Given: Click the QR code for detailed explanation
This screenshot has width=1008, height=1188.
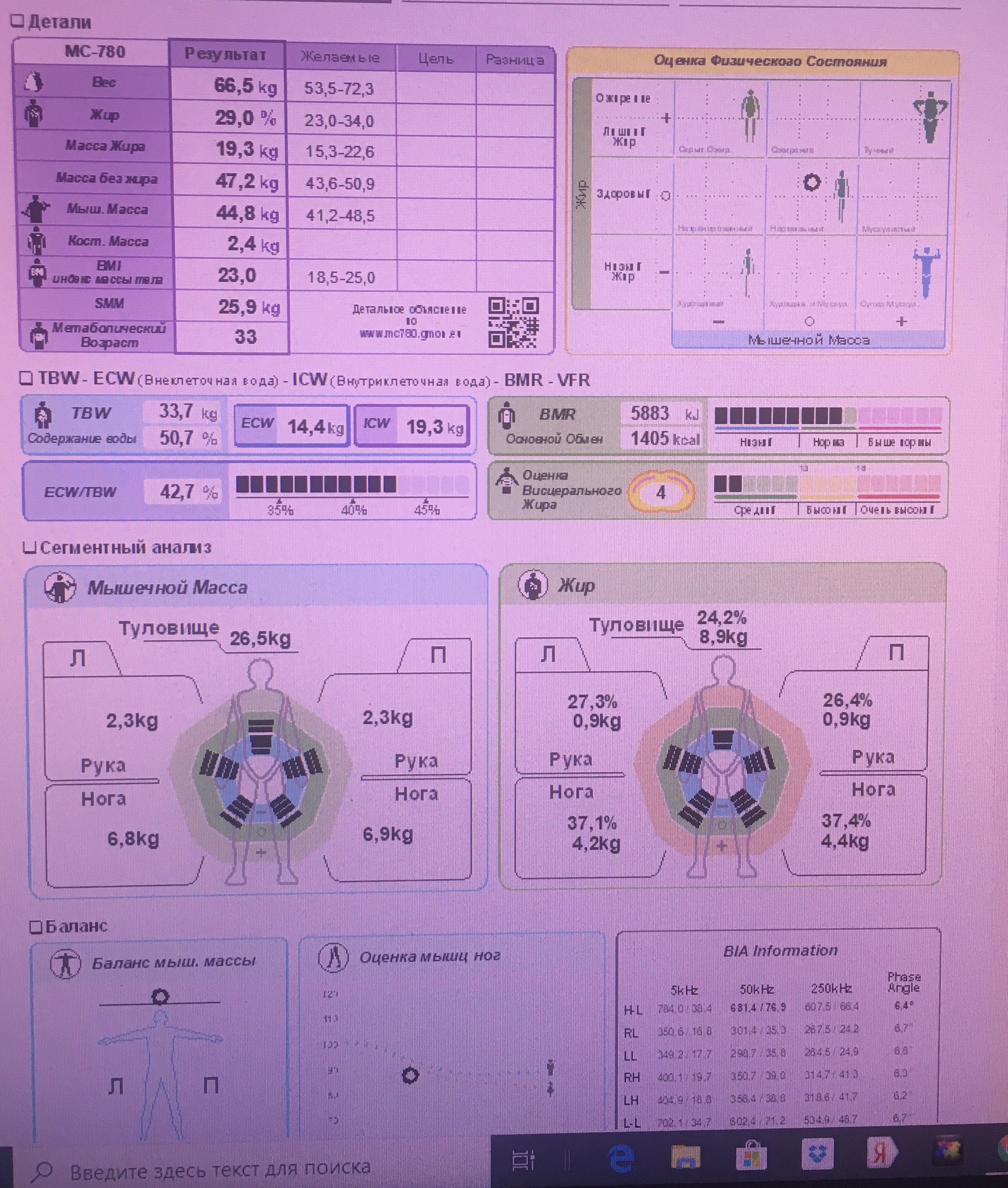Looking at the screenshot, I should 513,322.
